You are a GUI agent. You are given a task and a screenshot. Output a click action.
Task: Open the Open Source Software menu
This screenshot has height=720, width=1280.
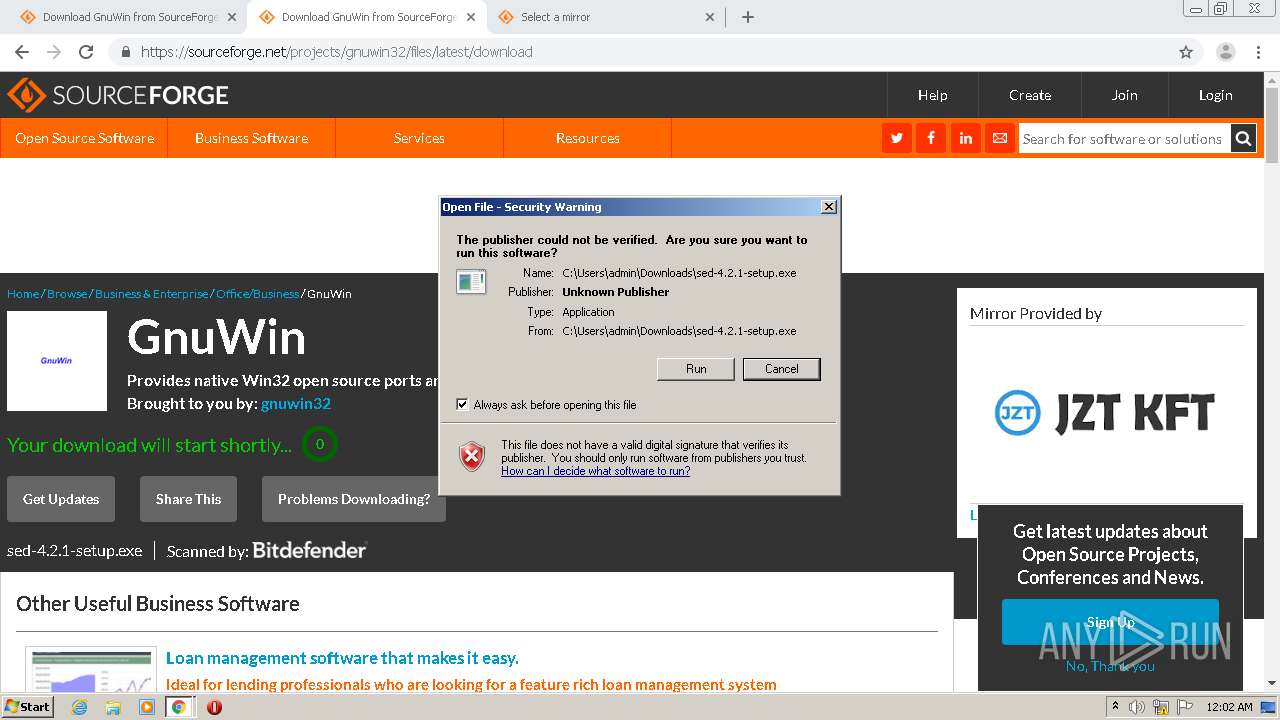[x=84, y=138]
